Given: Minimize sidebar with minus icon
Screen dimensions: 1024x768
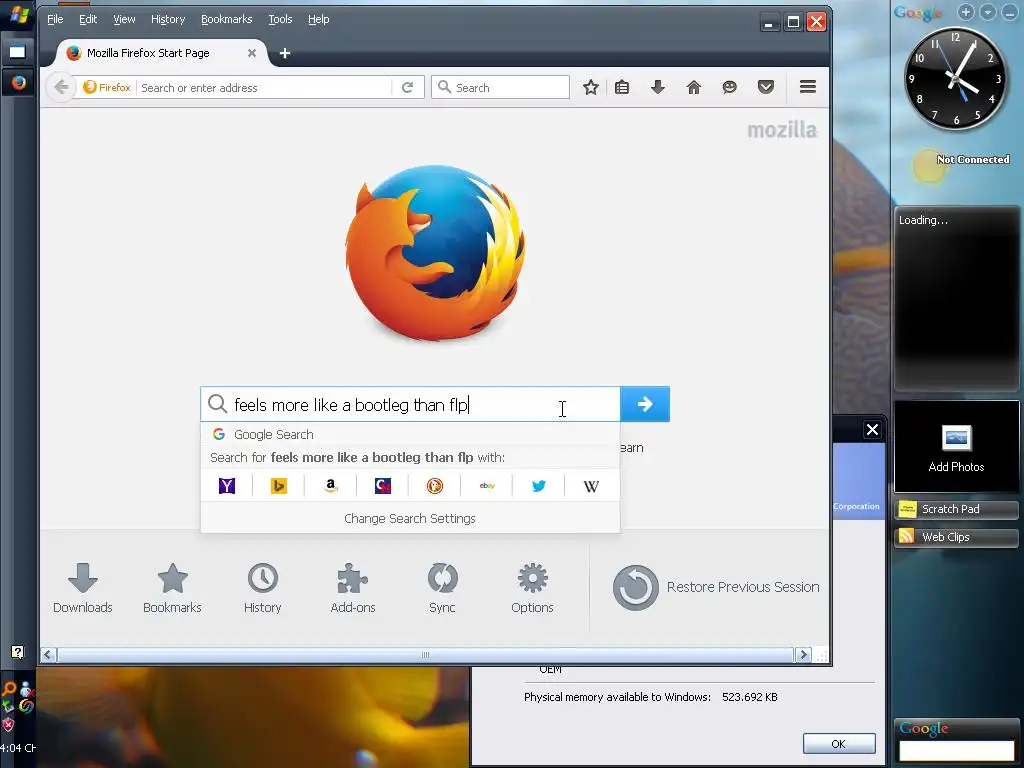Looking at the screenshot, I should click(1010, 12).
